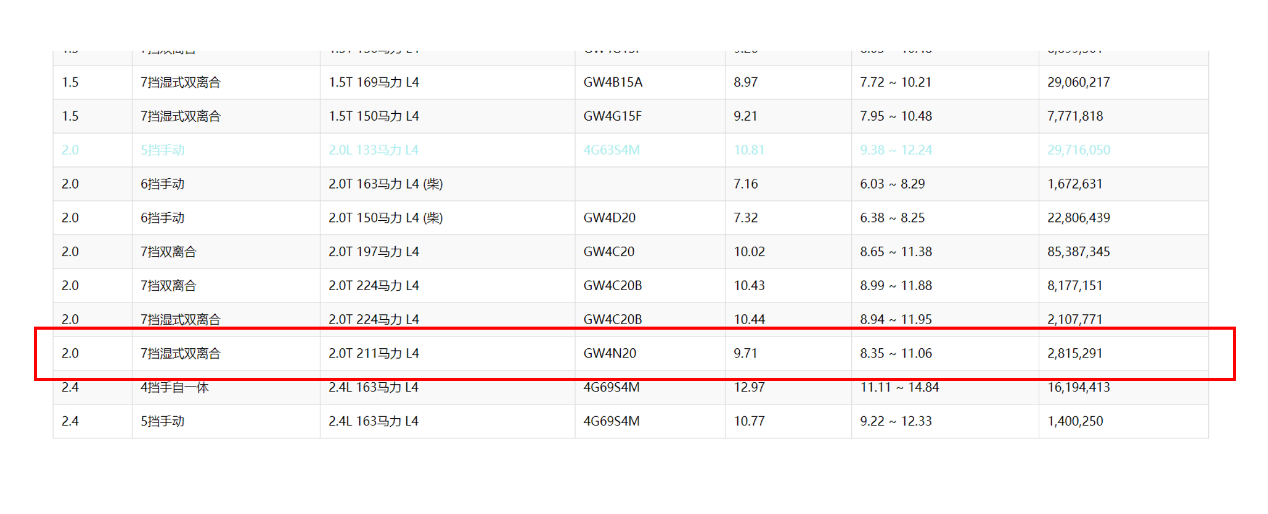Click the mileage value 85,387,345
The image size is (1268, 514).
click(x=1078, y=252)
